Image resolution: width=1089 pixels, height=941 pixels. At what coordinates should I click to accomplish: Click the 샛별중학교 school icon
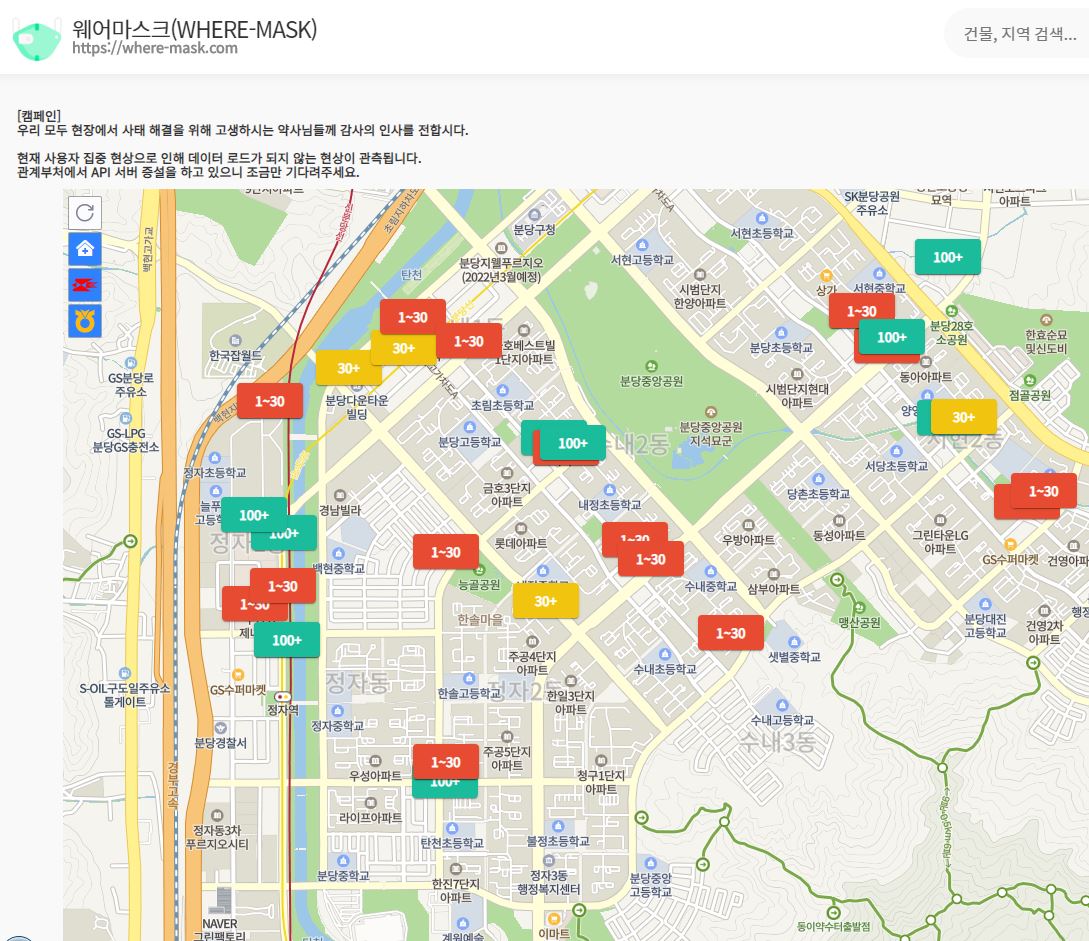coord(794,642)
